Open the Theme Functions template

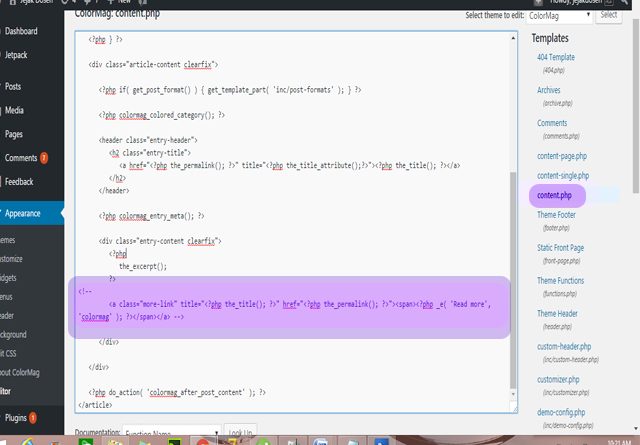point(560,280)
